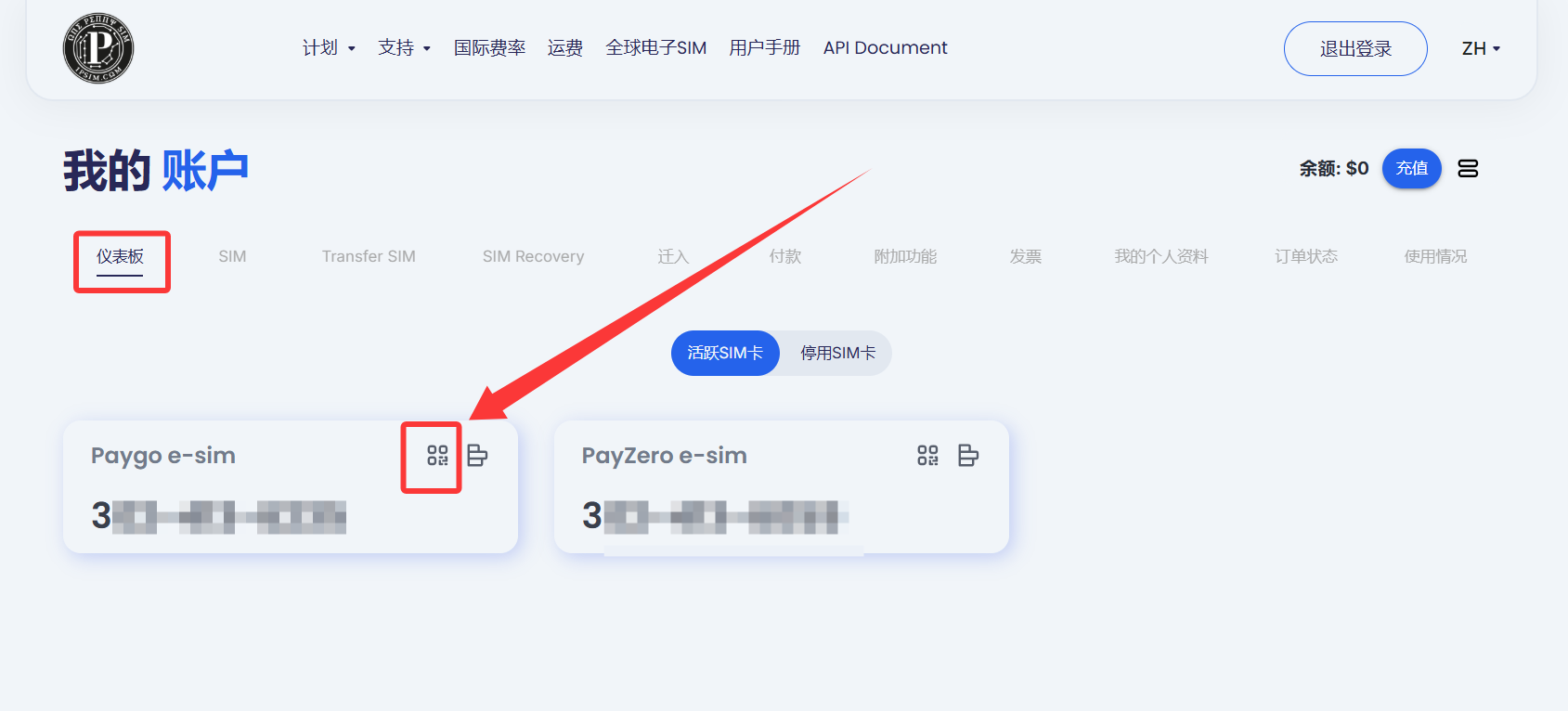
Task: Open 全球电子SIM from the navigation bar
Action: [656, 48]
